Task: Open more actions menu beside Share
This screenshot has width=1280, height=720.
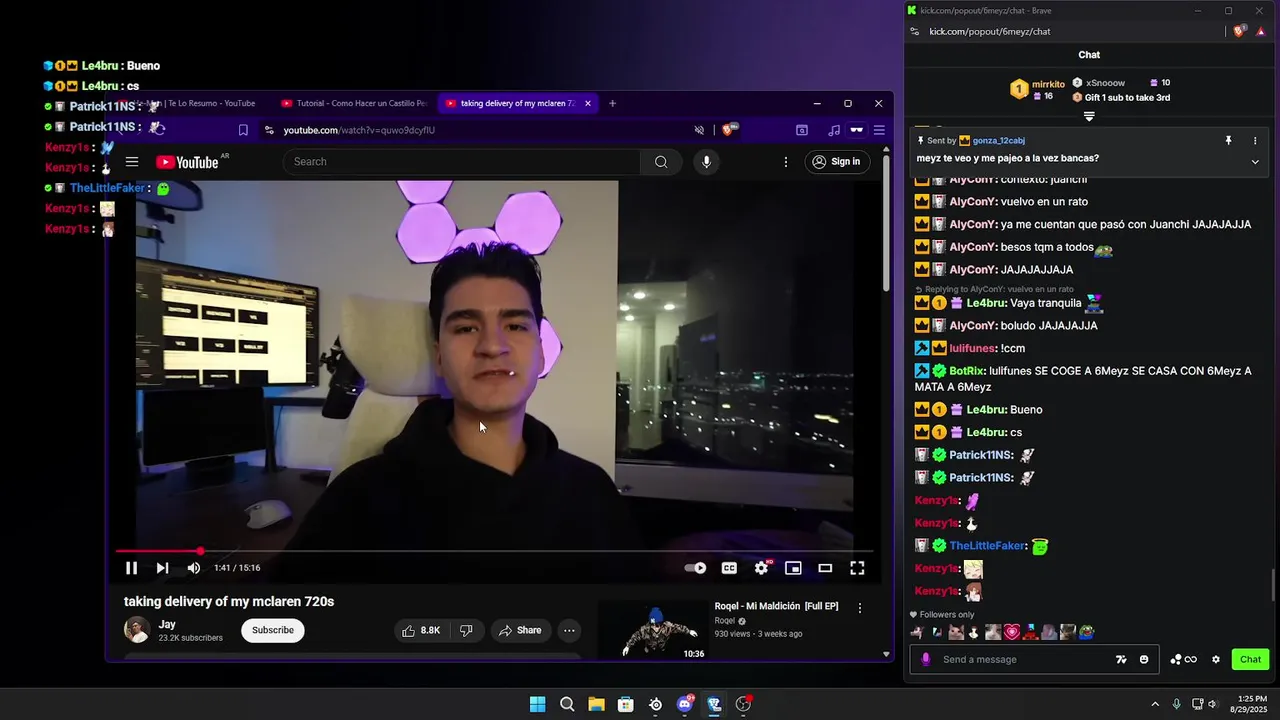Action: (569, 630)
